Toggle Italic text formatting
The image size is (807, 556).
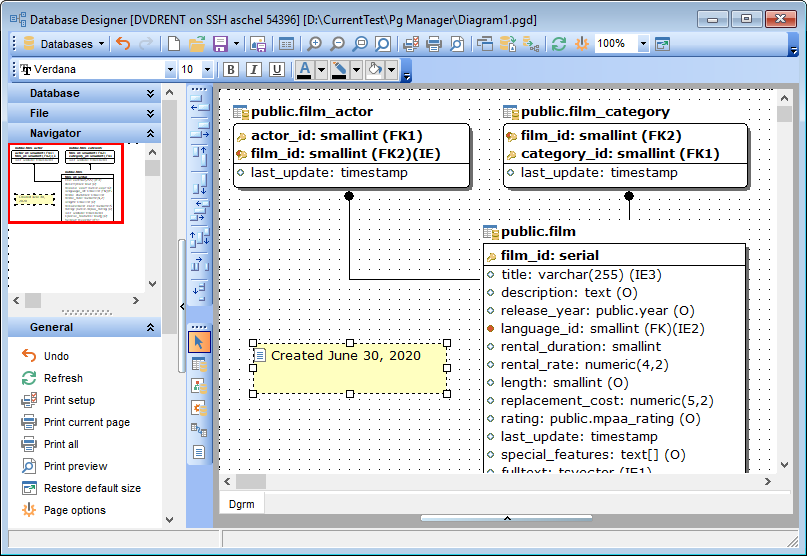[254, 70]
